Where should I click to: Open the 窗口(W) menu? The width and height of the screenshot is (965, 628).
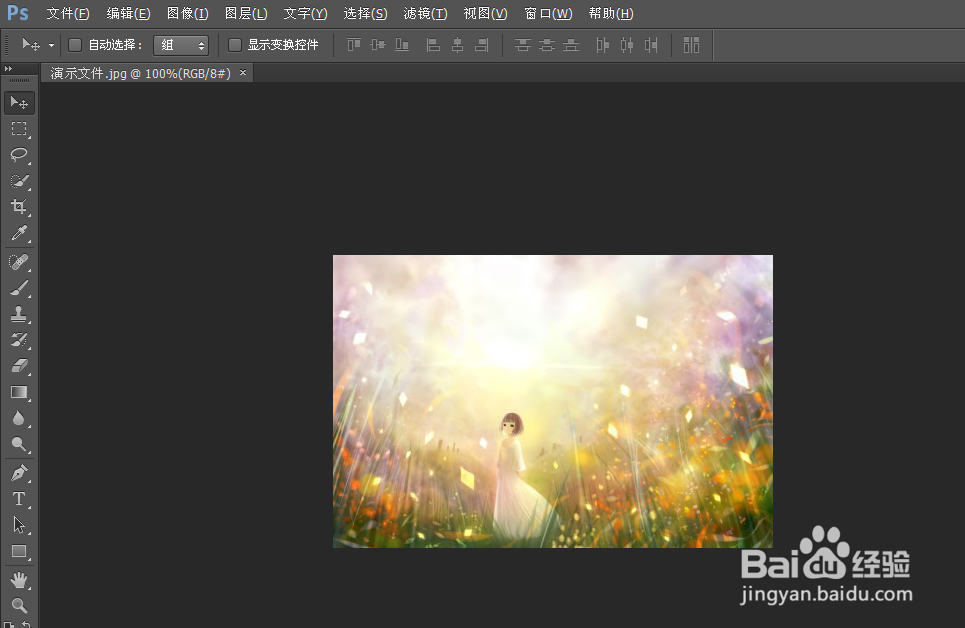(548, 13)
